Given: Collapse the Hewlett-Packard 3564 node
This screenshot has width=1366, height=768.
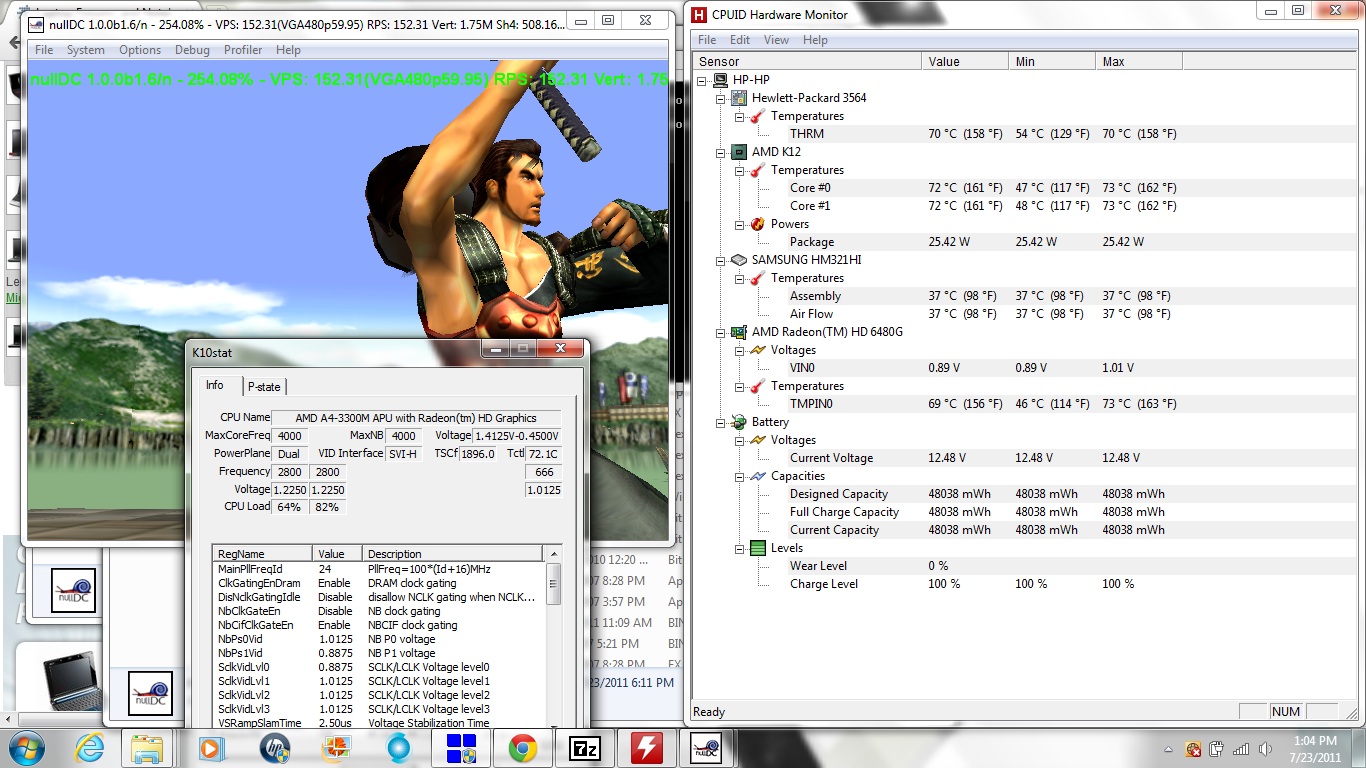Looking at the screenshot, I should pyautogui.click(x=721, y=98).
